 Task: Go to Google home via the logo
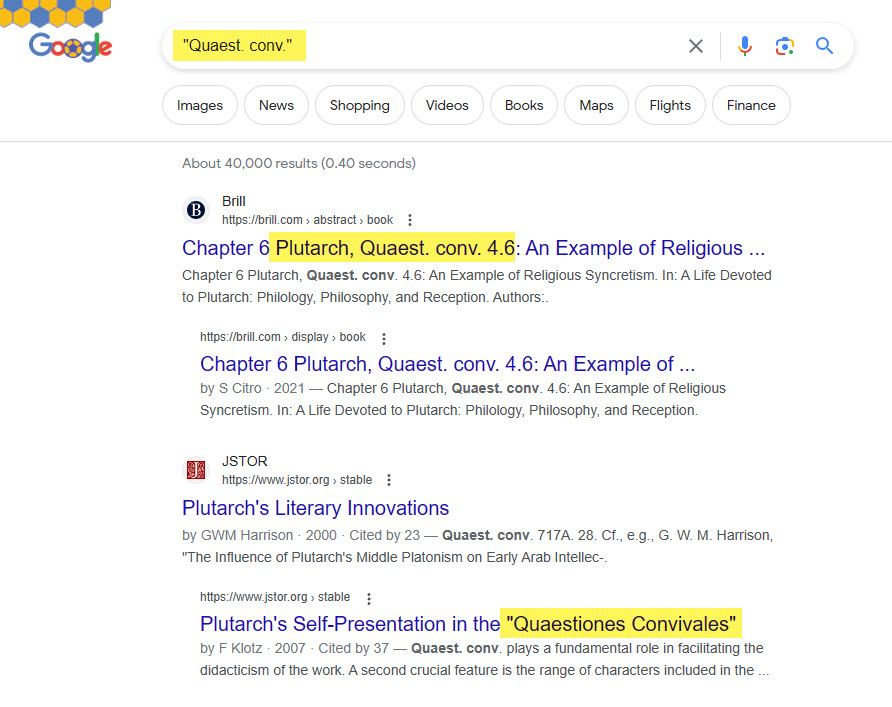point(71,47)
